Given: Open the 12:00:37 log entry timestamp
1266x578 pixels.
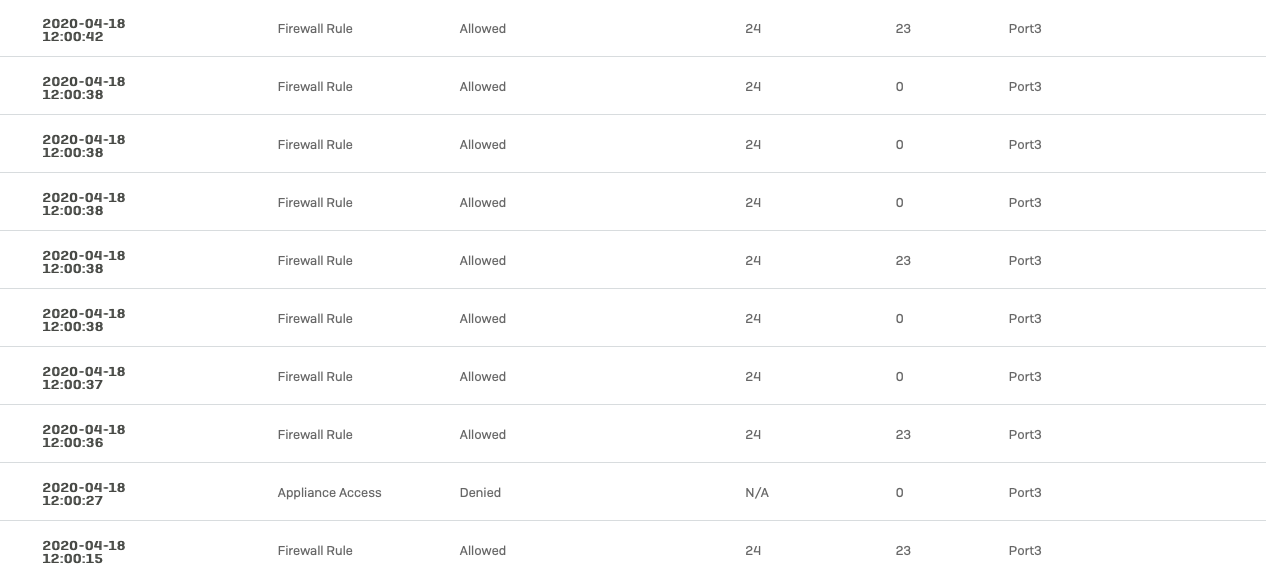Looking at the screenshot, I should 84,377.
